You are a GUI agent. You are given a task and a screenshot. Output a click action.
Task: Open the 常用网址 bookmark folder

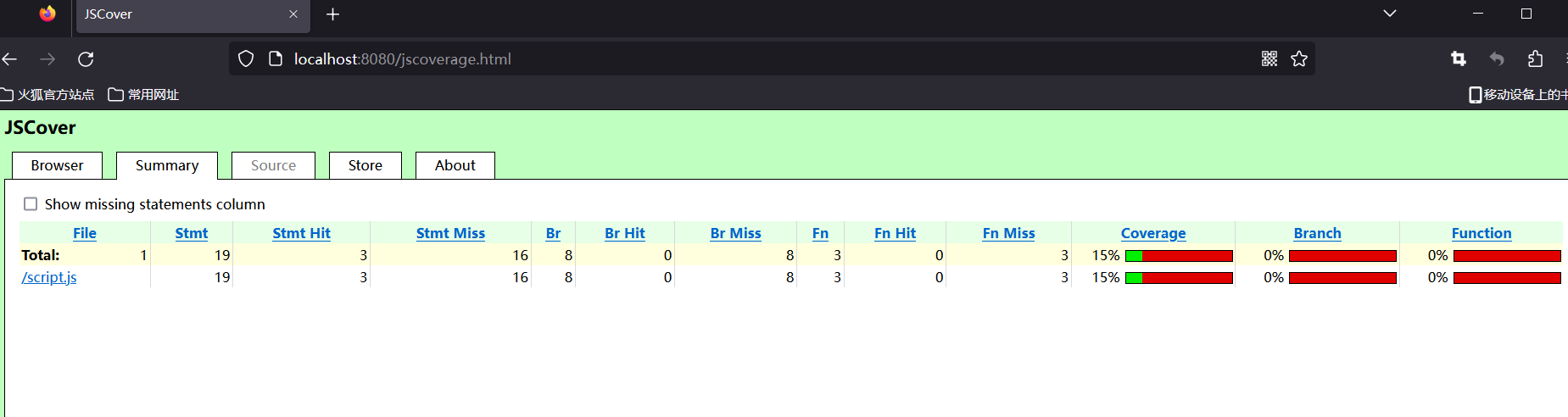143,94
